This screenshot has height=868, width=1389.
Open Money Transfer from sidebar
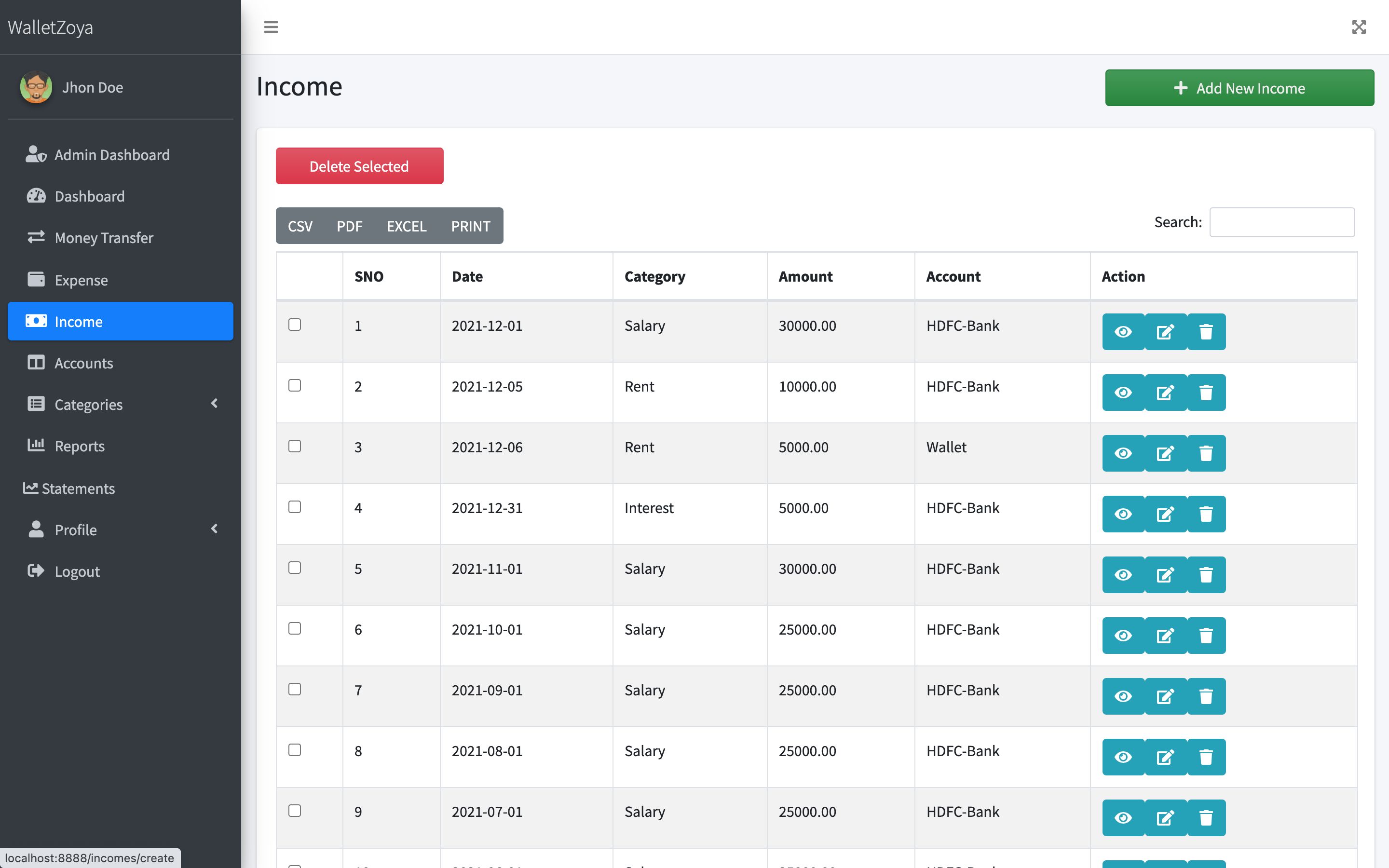point(104,238)
